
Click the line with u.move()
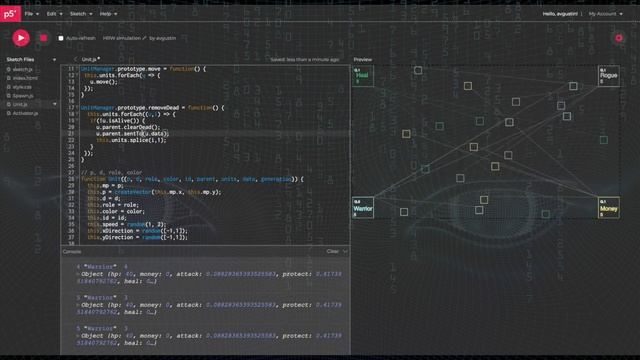(104, 82)
